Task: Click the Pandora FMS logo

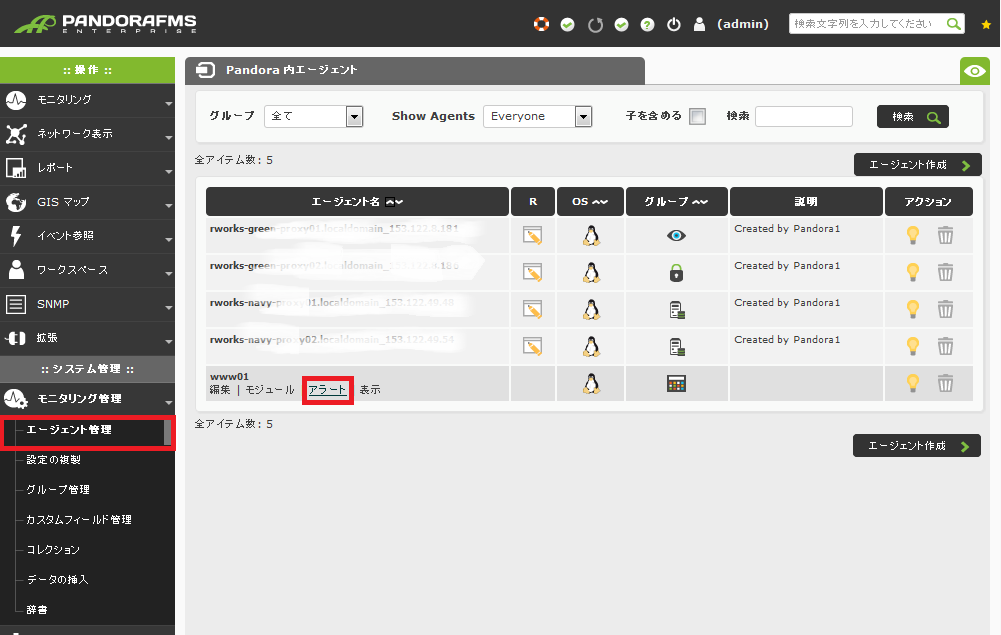Action: pos(105,24)
